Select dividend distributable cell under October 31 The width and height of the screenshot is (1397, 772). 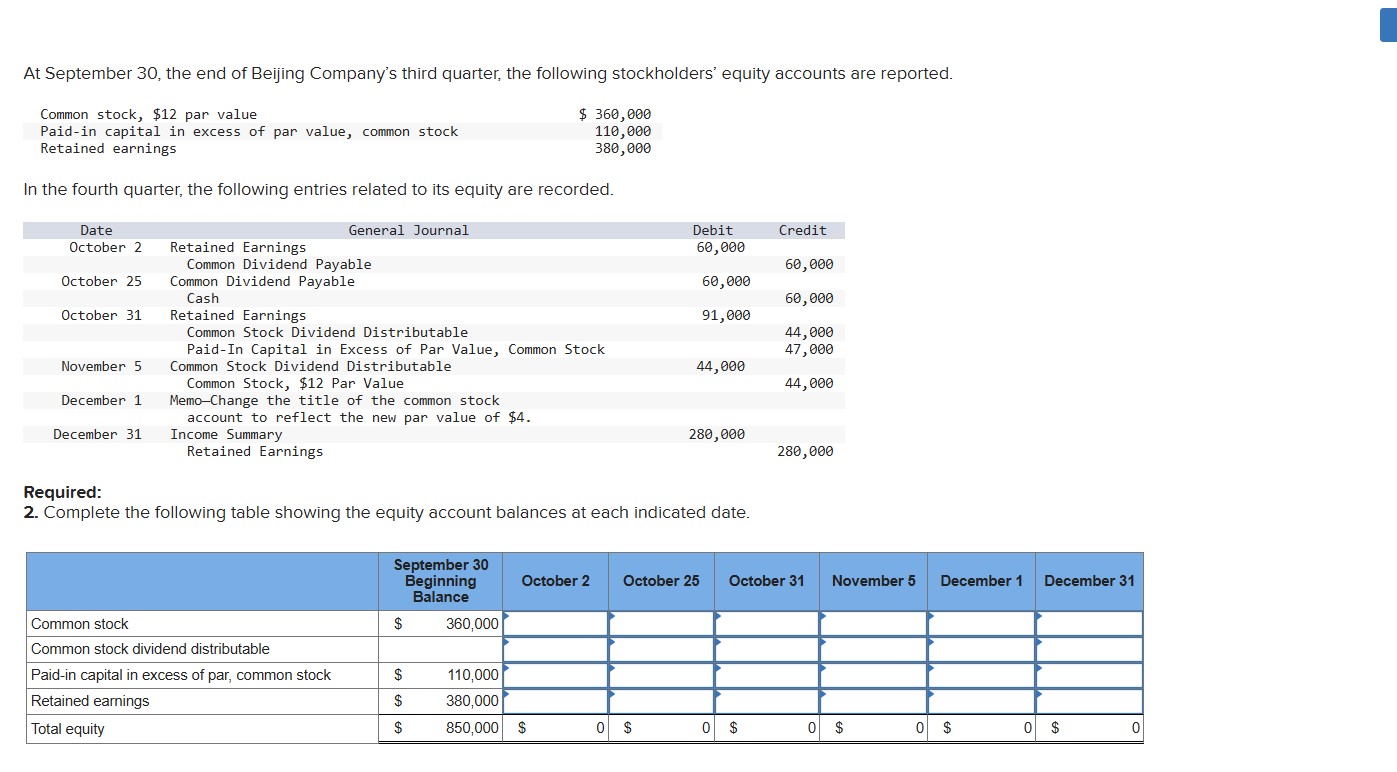[x=767, y=649]
